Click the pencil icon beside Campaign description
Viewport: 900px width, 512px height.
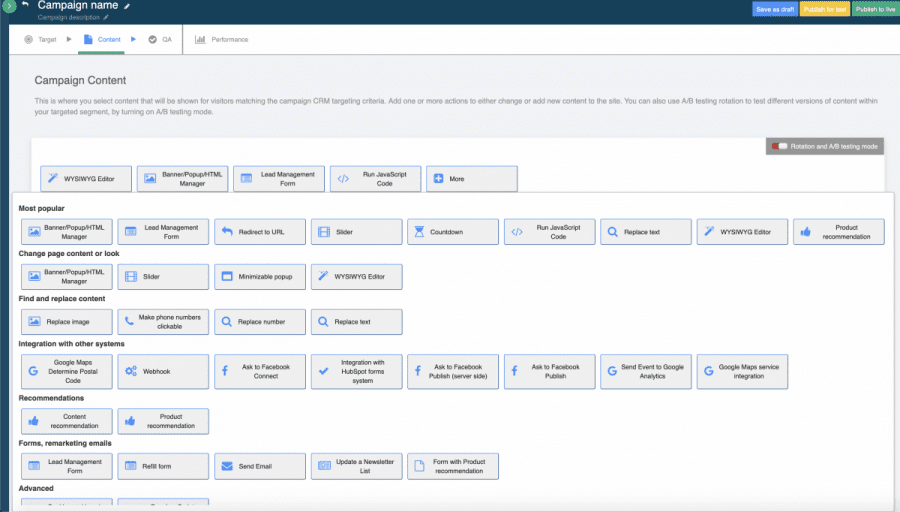coord(106,17)
